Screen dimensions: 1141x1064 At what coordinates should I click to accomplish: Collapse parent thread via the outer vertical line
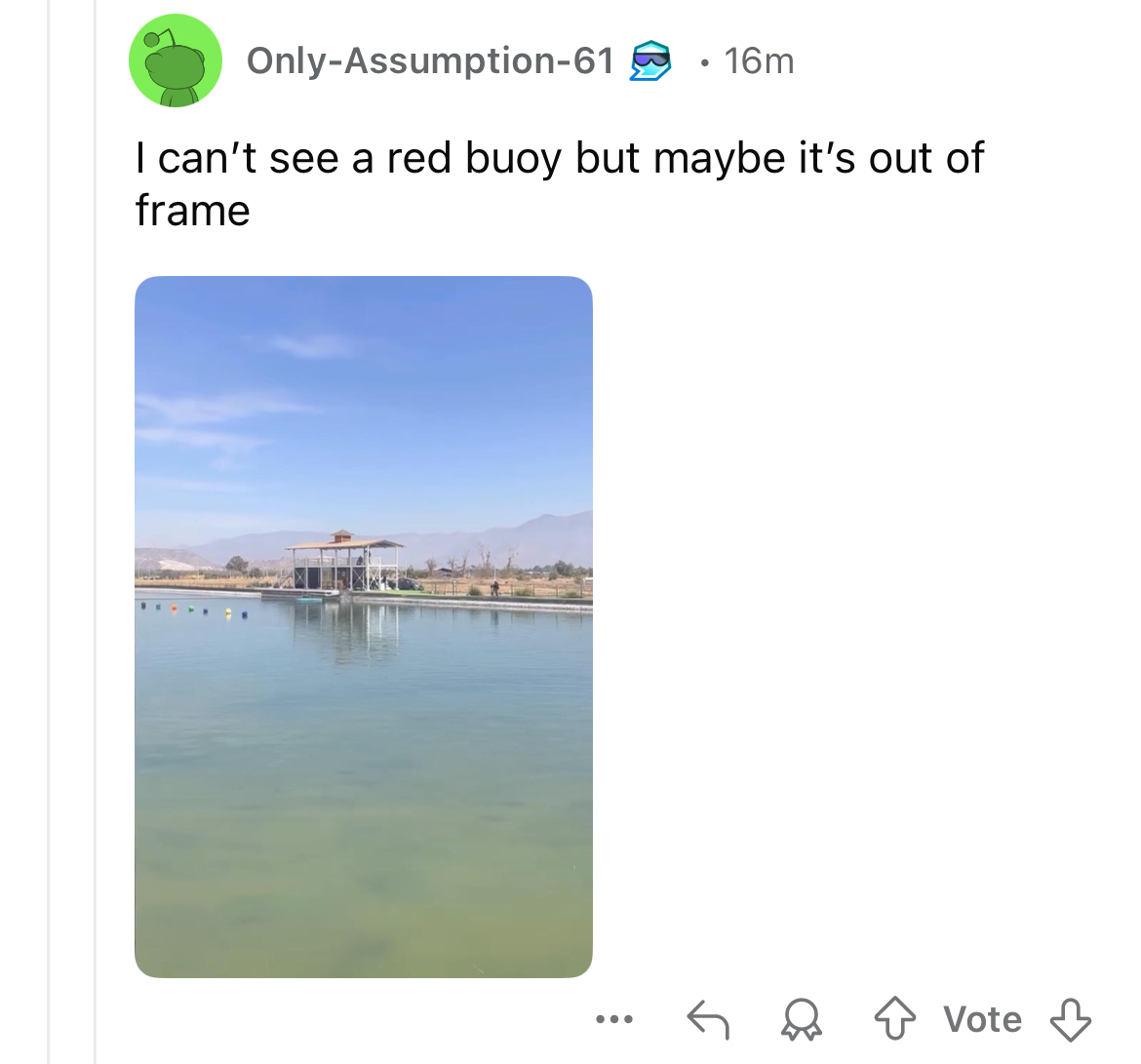(48, 532)
